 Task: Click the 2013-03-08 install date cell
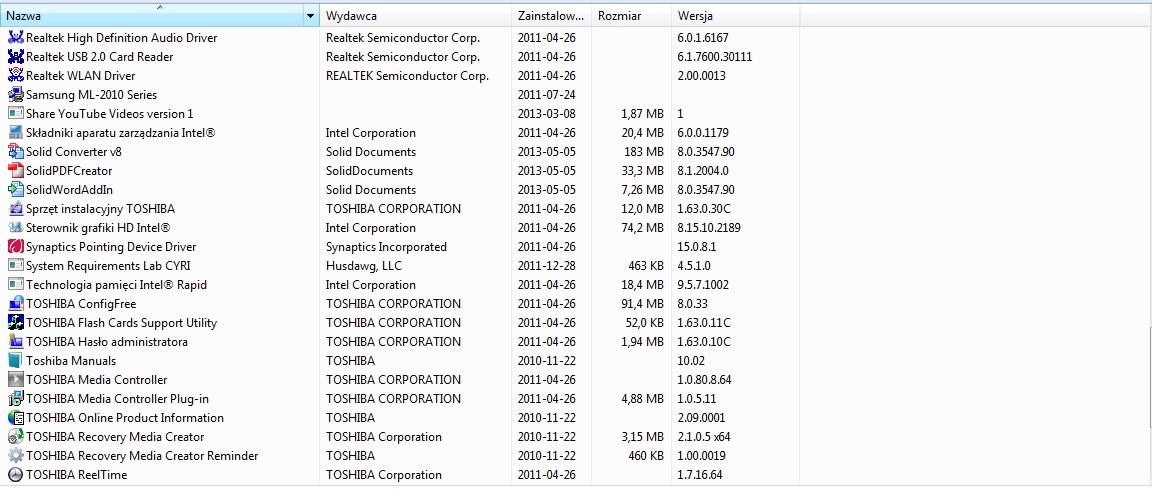pos(547,114)
